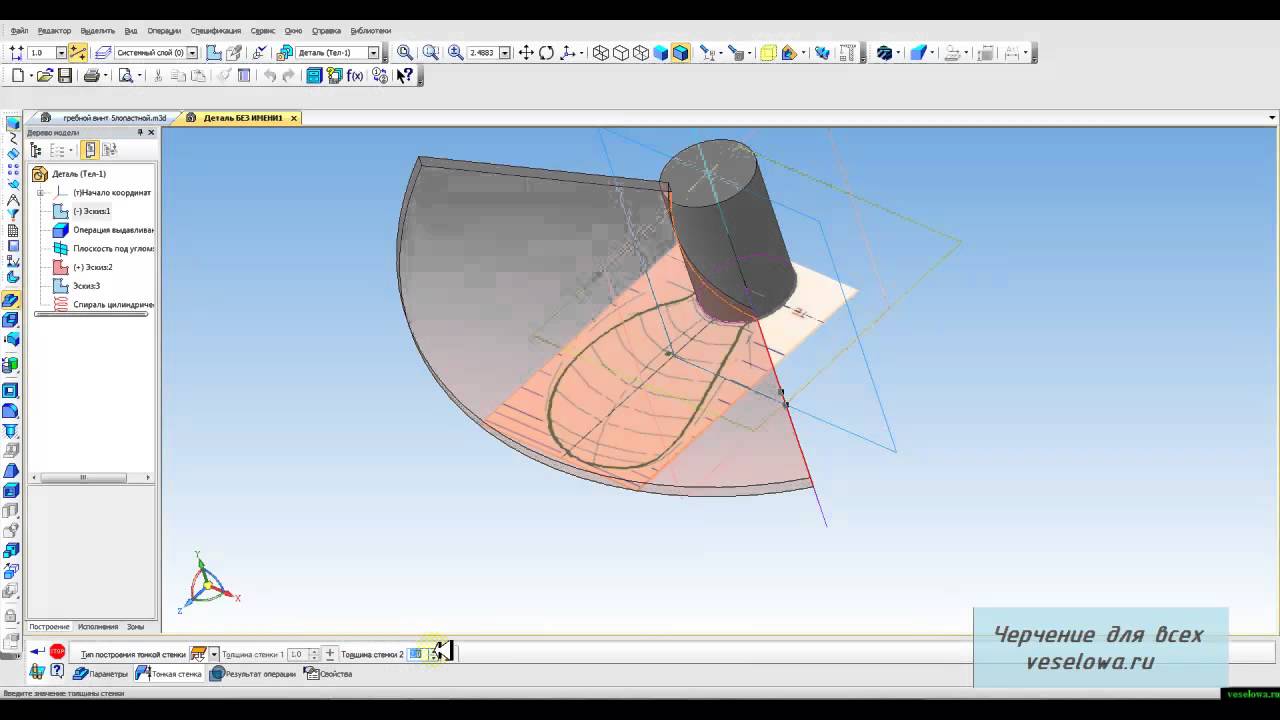Viewport: 1280px width, 720px height.
Task: Undo the last action
Action: pyautogui.click(x=269, y=76)
